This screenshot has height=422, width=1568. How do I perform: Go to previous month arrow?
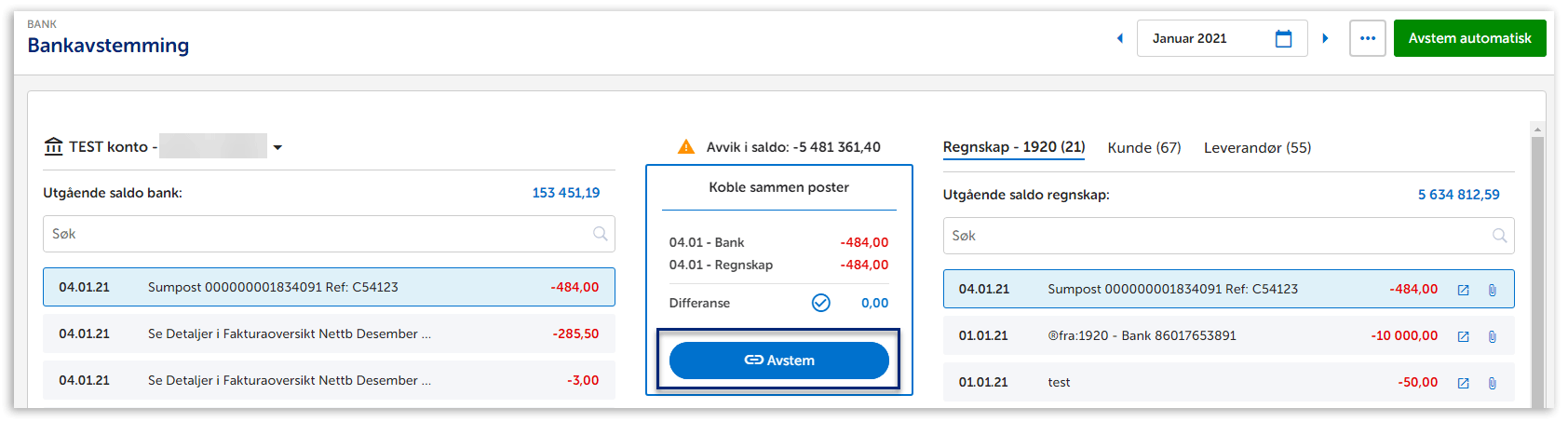click(x=1120, y=38)
